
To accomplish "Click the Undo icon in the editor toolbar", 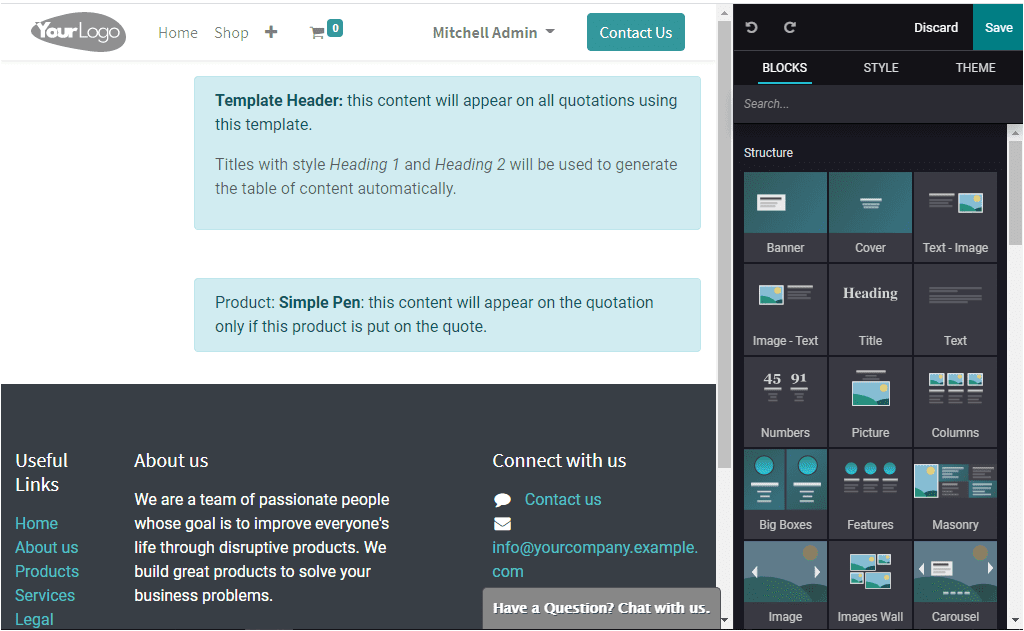I will 751,27.
